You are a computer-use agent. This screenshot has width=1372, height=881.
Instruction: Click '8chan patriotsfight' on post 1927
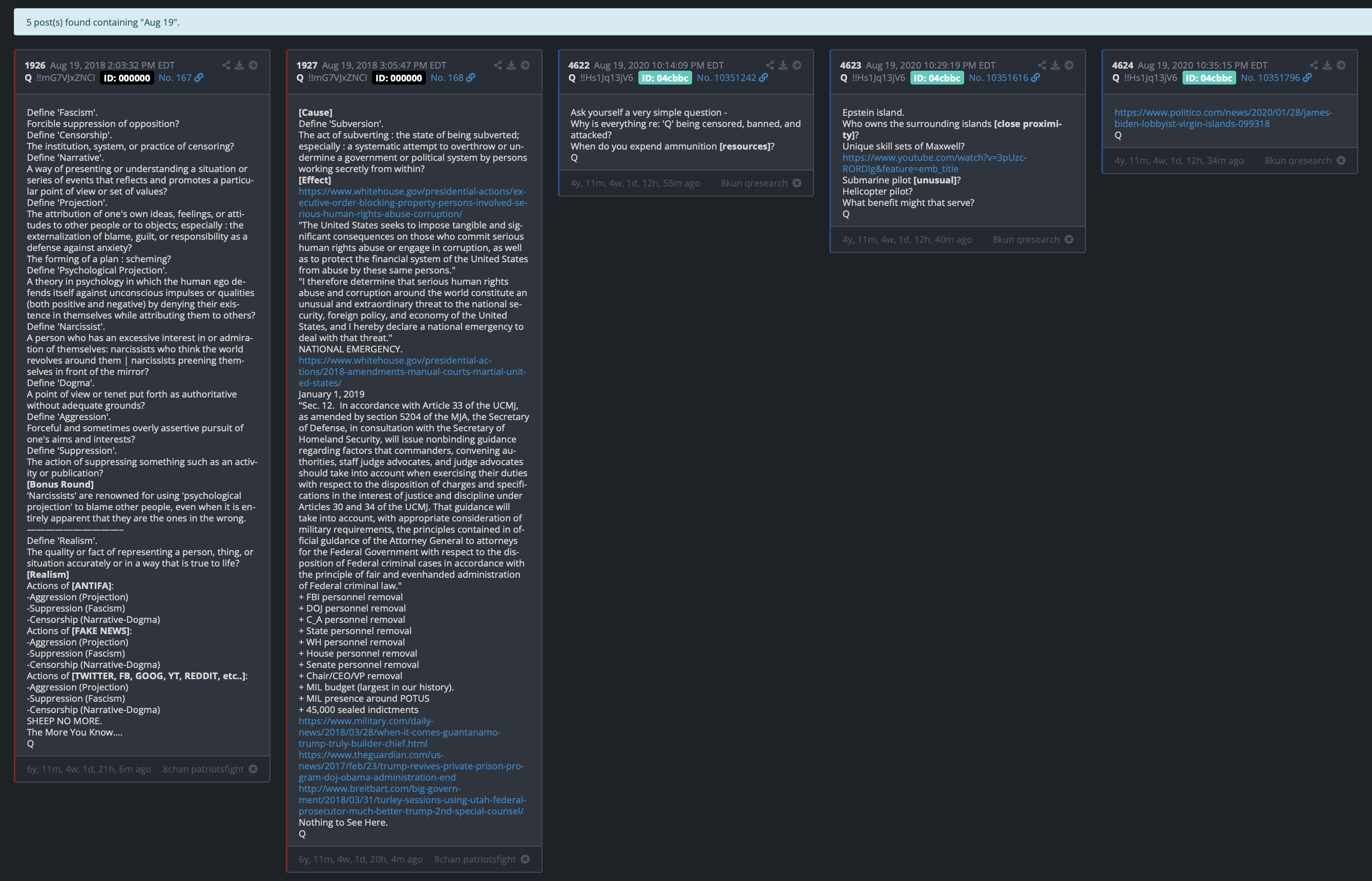pyautogui.click(x=475, y=859)
